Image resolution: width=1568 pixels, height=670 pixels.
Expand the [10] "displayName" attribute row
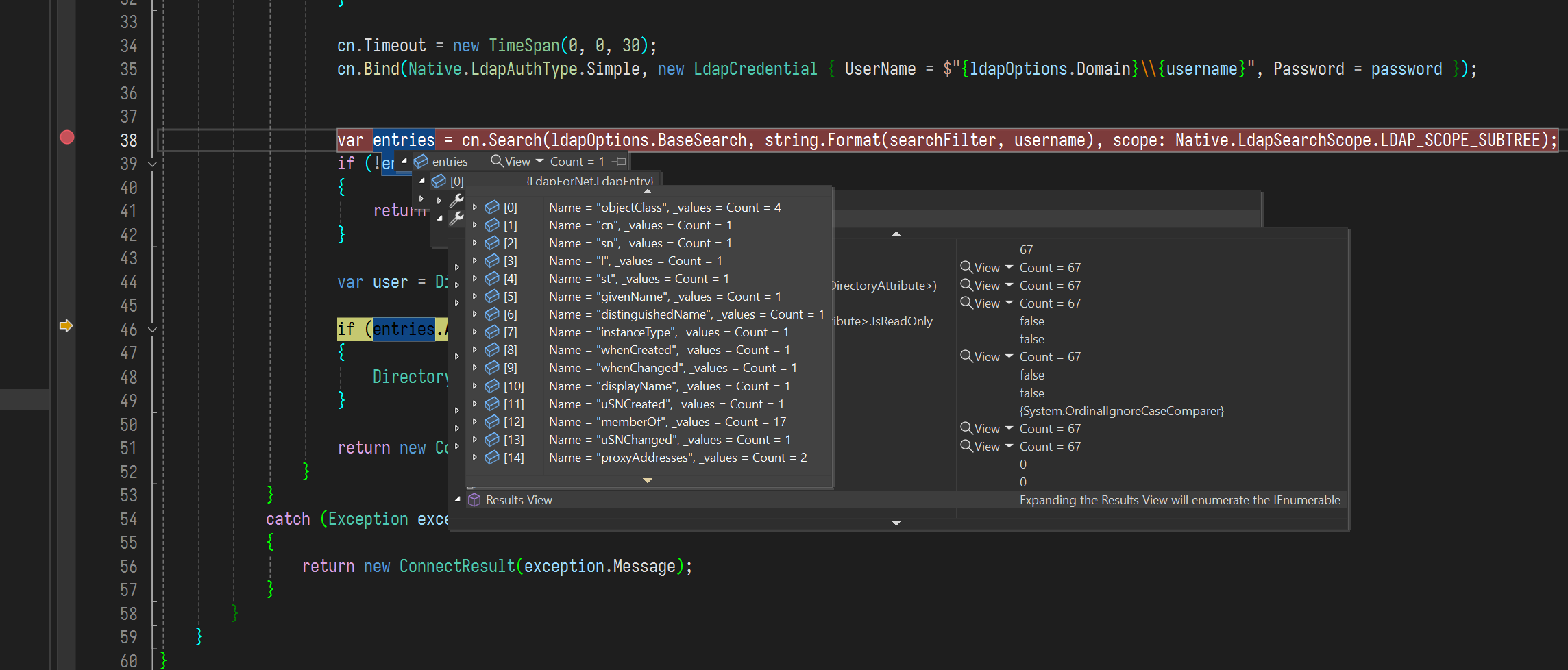pos(474,386)
